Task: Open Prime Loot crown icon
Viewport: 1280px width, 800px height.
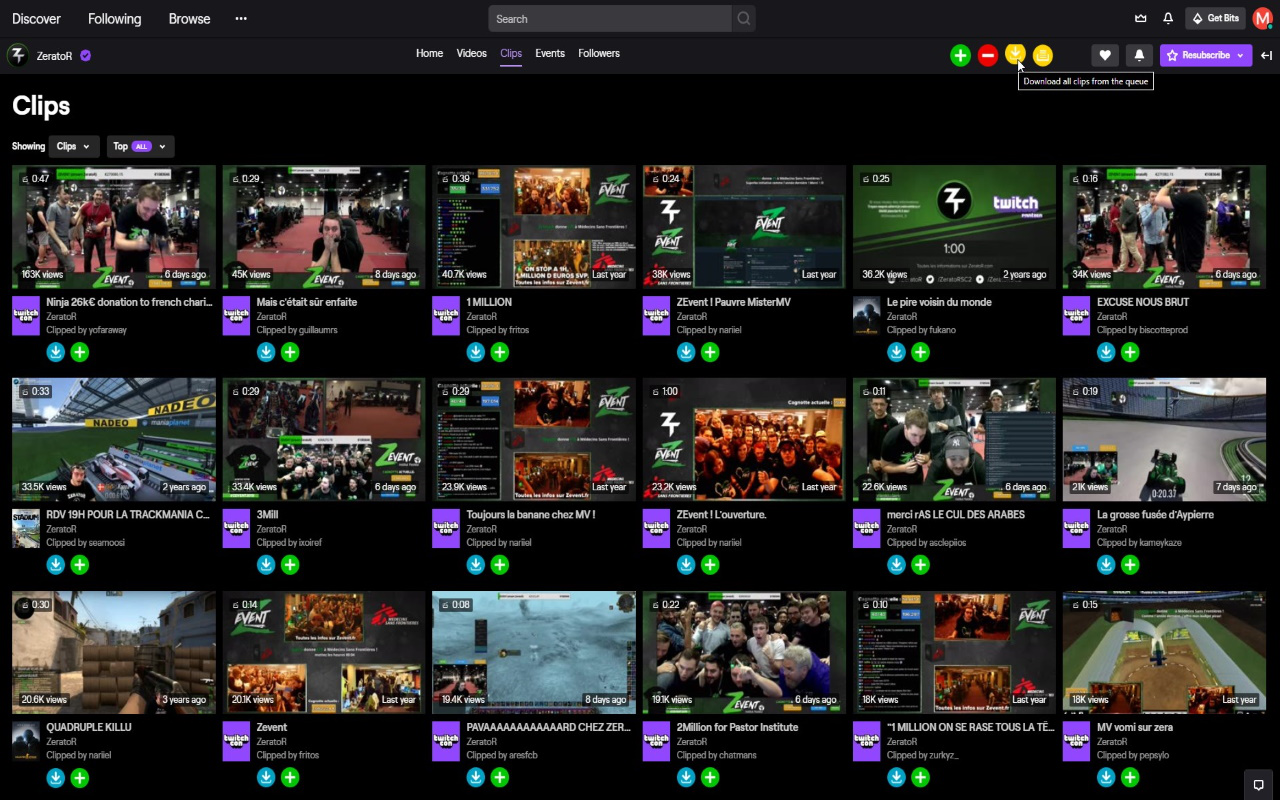Action: pyautogui.click(x=1140, y=18)
